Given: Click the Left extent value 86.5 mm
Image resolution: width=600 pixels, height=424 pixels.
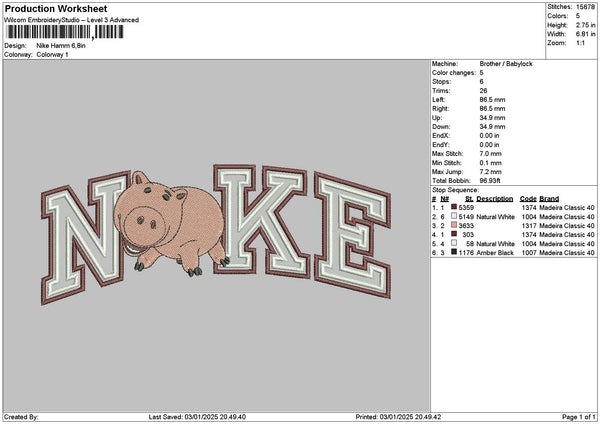Looking at the screenshot, I should [492, 99].
